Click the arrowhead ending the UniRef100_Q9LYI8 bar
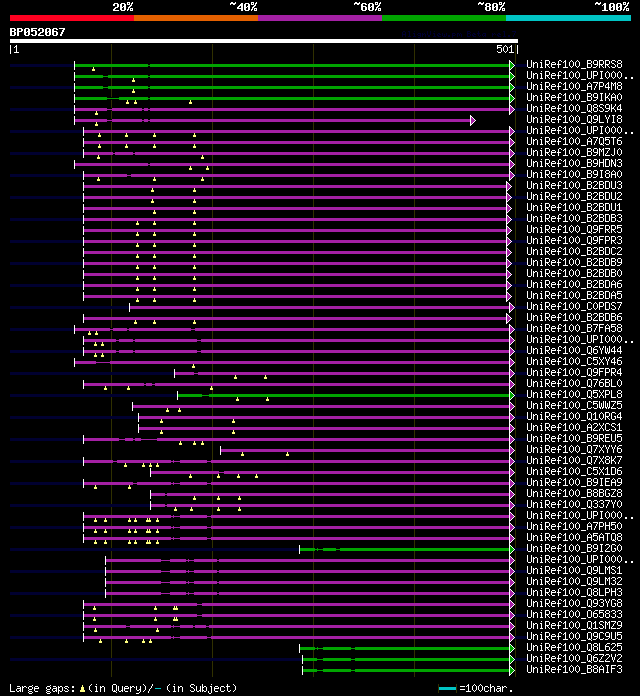 (x=473, y=120)
